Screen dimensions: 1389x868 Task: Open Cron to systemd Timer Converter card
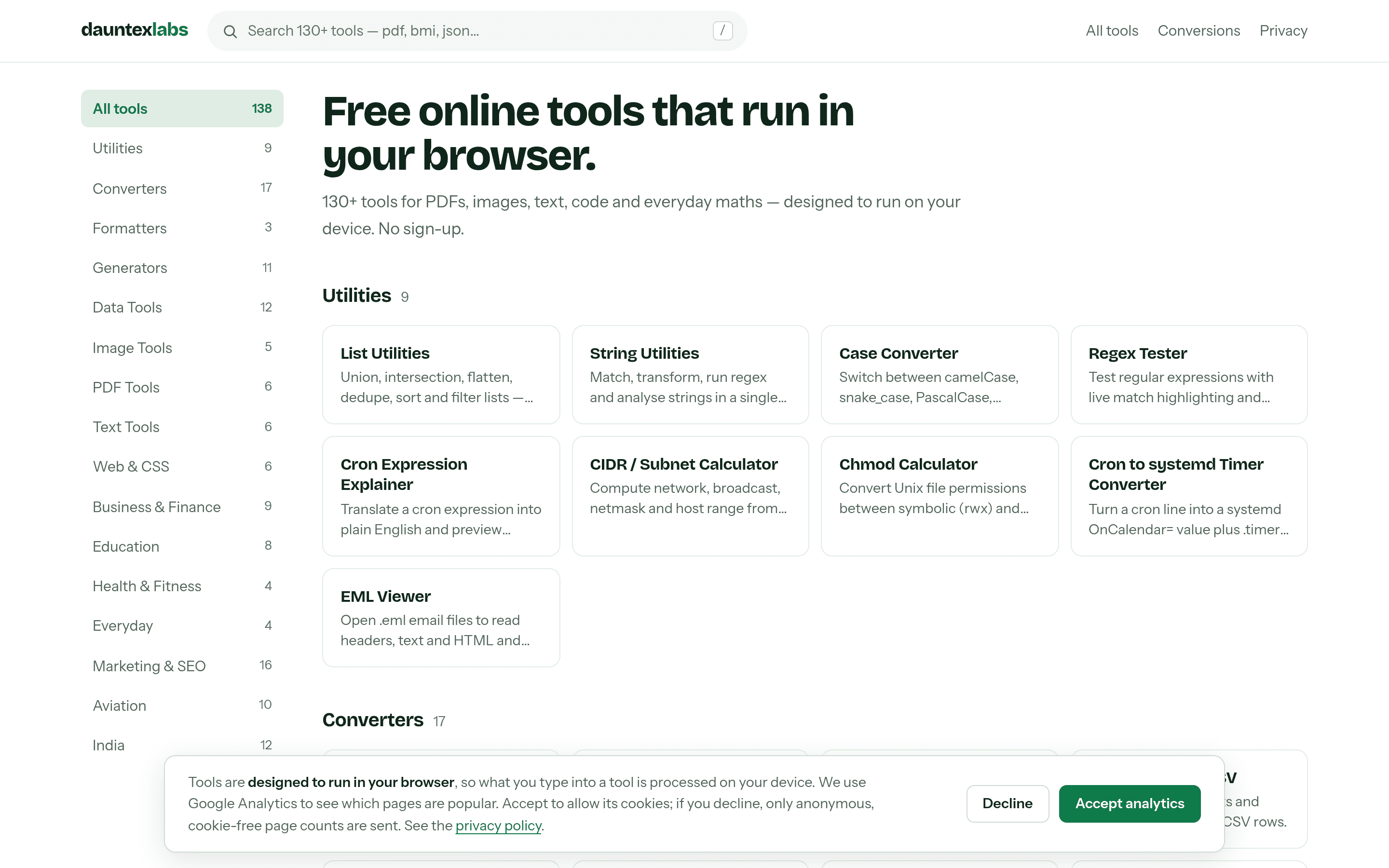pyautogui.click(x=1189, y=496)
